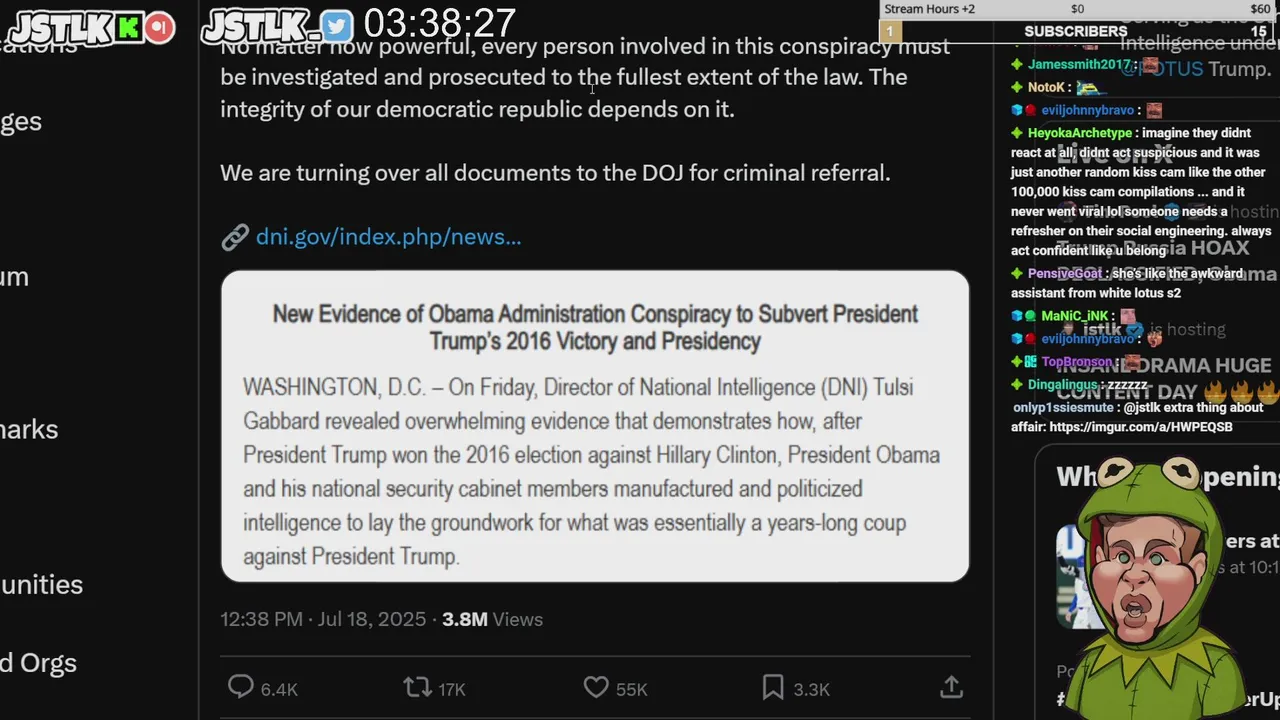
Task: Click the Twitter bird logo in overlay
Action: click(337, 26)
